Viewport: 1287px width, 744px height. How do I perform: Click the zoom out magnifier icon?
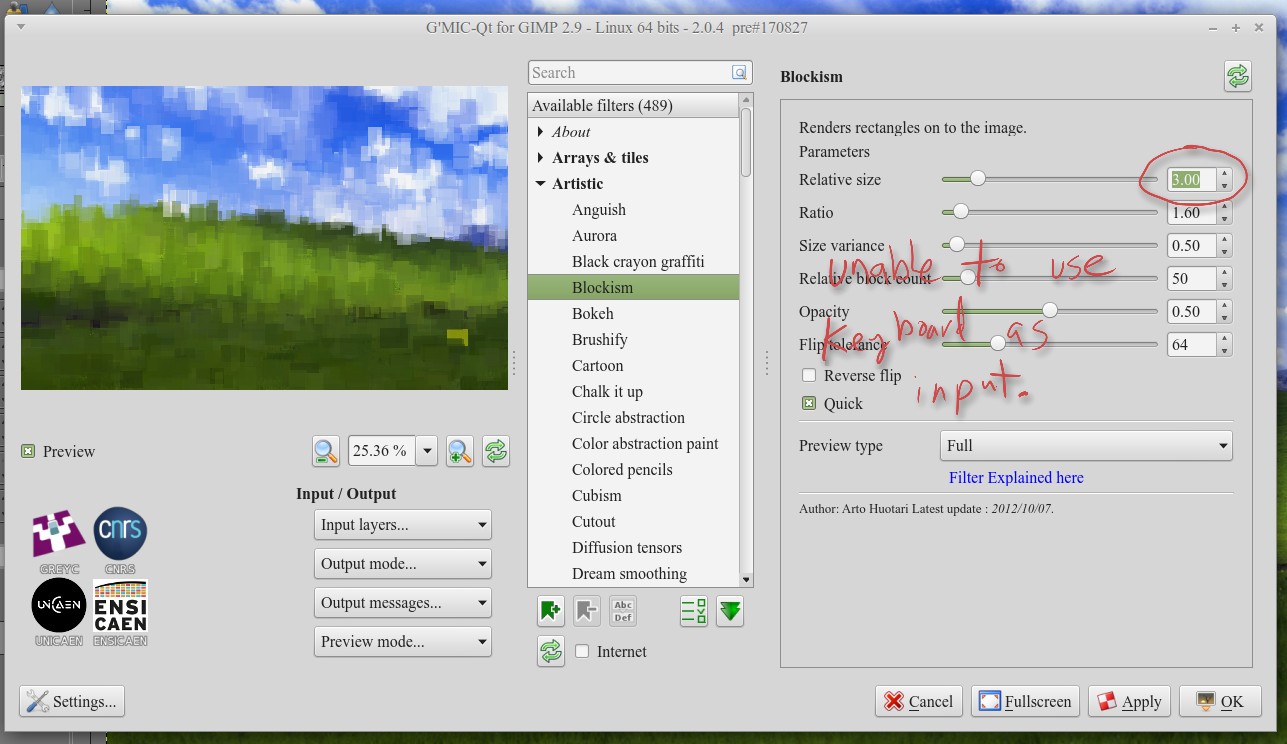click(326, 452)
